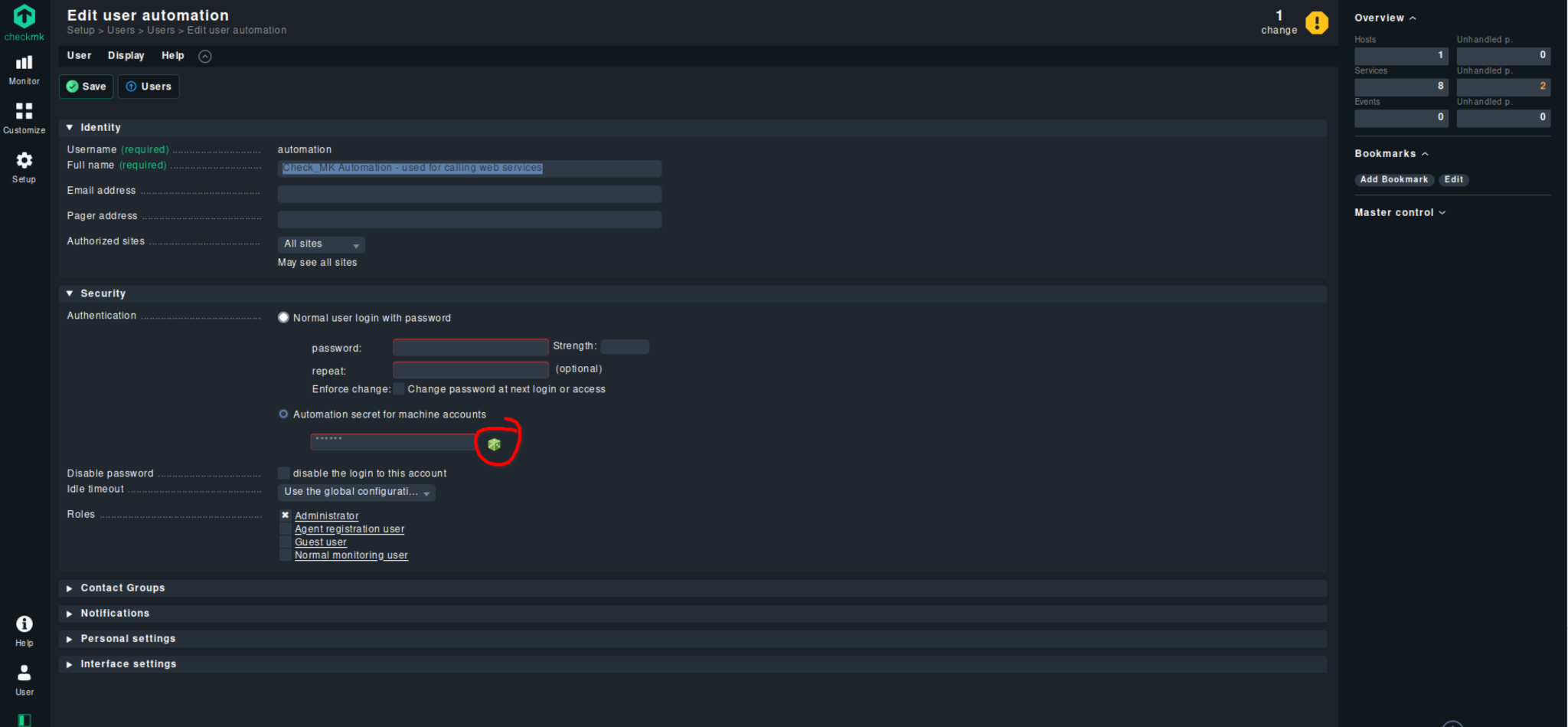Click the Save button
This screenshot has width=1568, height=727.
(86, 87)
